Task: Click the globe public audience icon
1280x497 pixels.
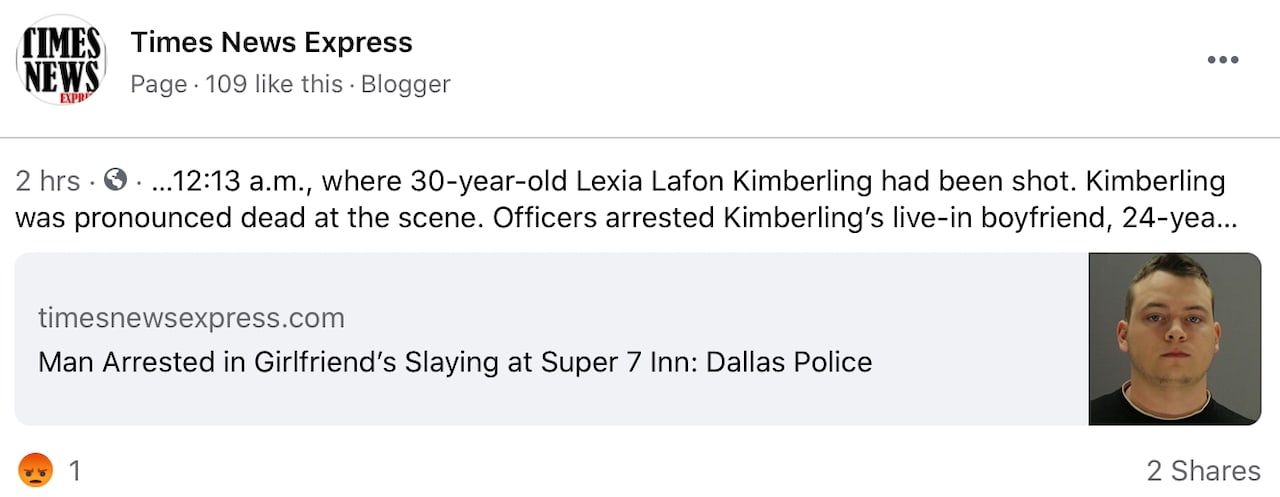Action: tap(116, 181)
